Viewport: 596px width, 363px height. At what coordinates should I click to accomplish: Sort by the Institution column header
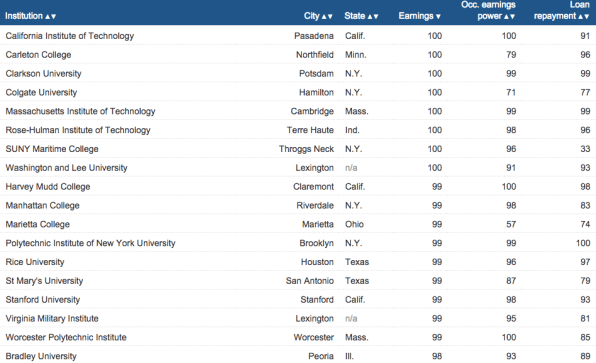click(30, 16)
